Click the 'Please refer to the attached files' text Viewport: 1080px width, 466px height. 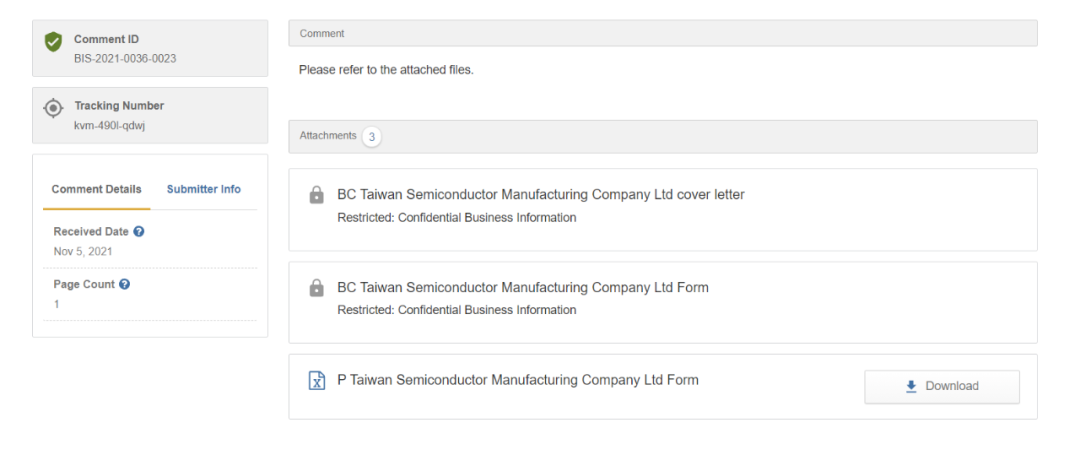(x=386, y=70)
